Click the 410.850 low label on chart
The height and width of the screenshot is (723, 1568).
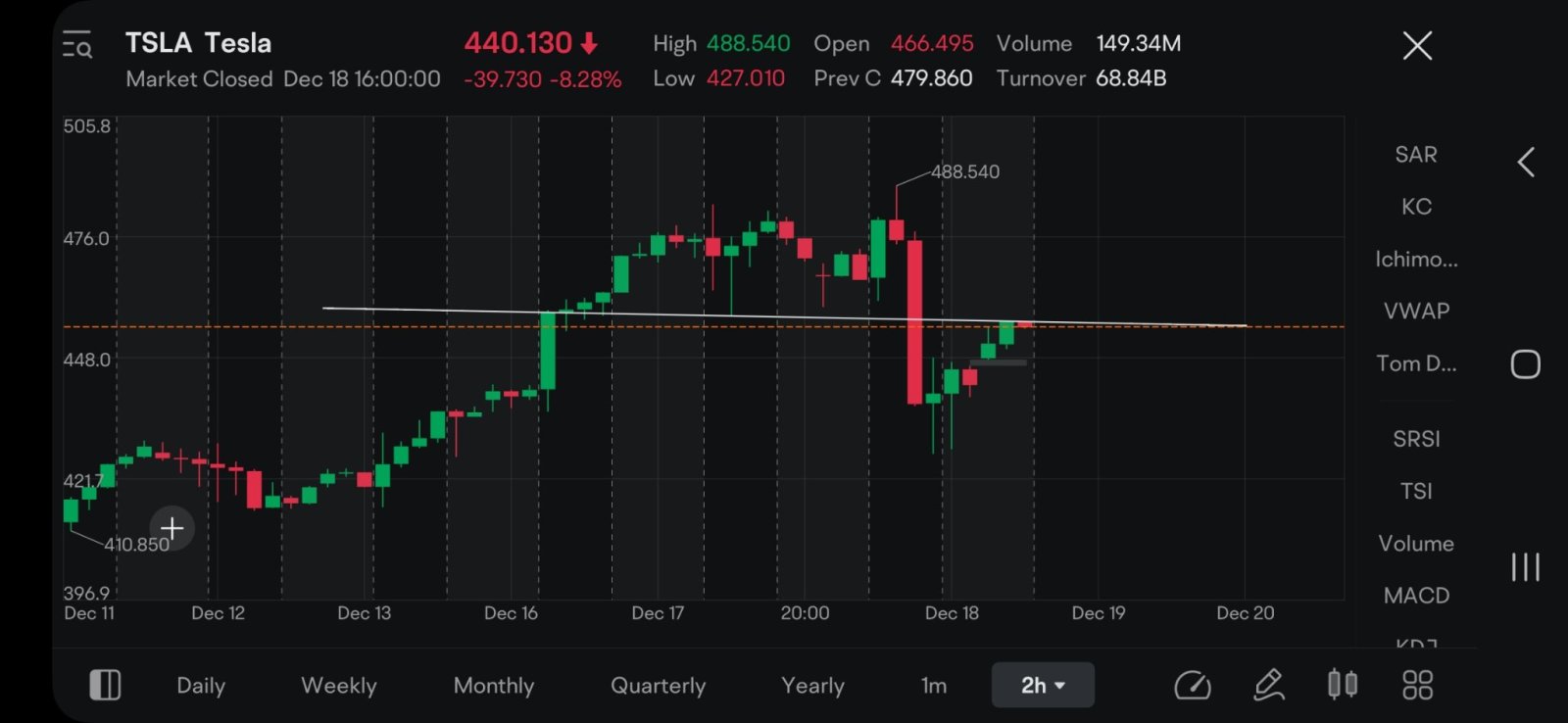tap(137, 545)
